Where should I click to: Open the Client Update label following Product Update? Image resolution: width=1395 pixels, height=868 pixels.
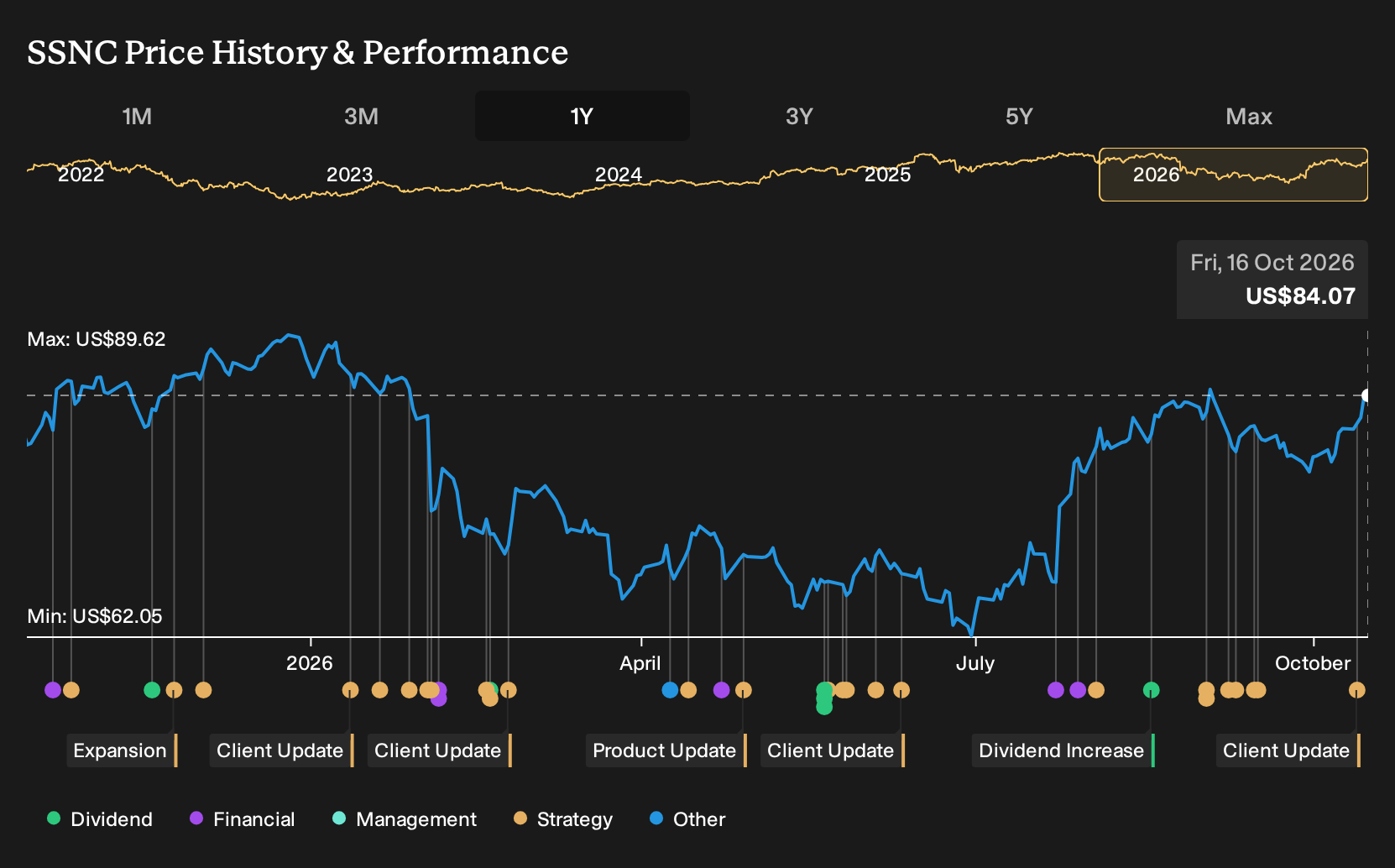833,750
